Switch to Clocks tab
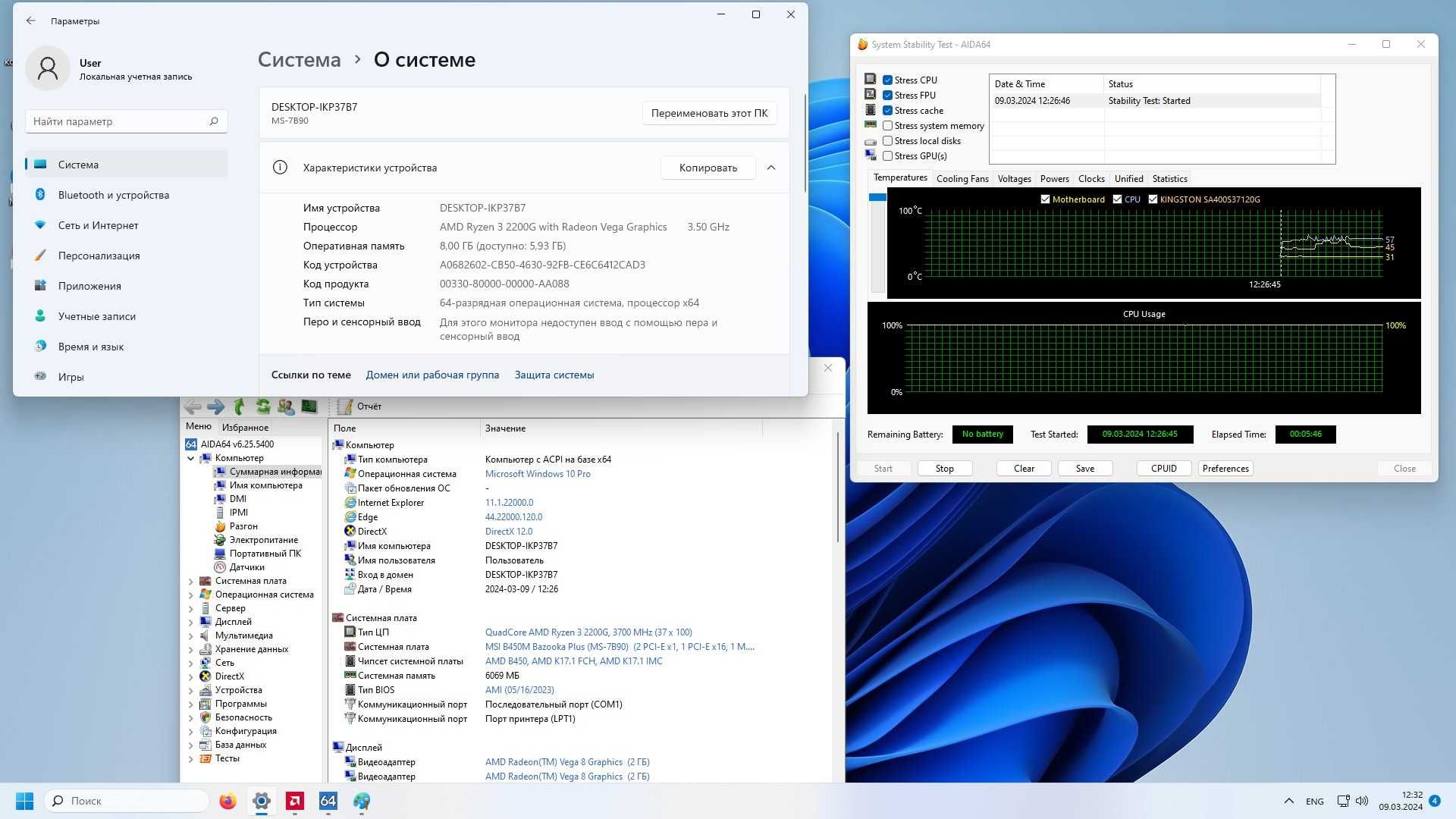Screen dimensions: 1456x819 coord(1091,179)
